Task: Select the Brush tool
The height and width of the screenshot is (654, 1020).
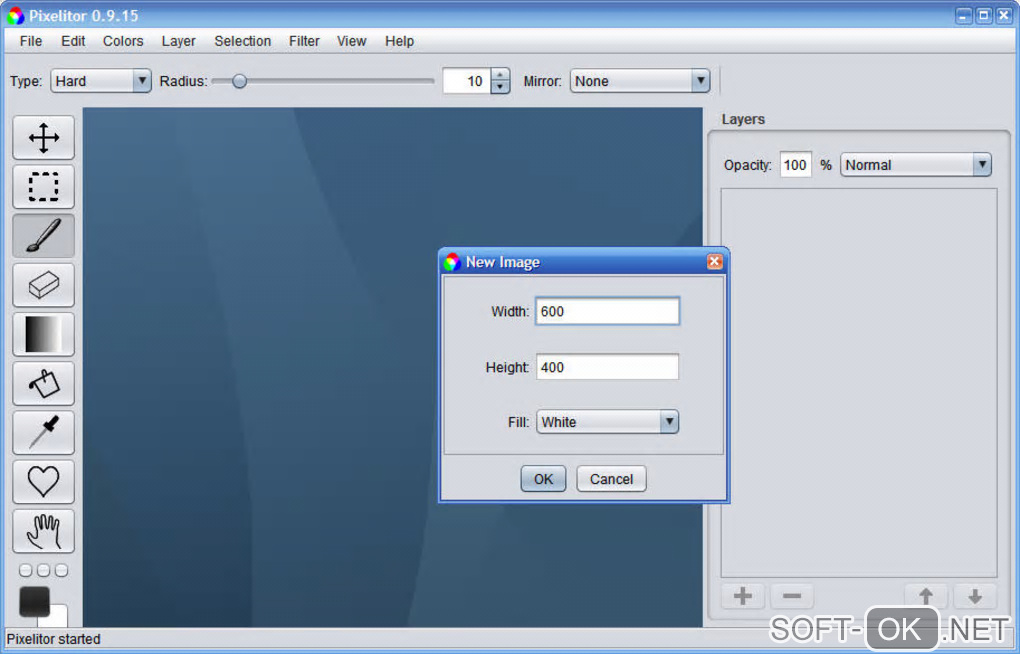Action: coord(44,236)
